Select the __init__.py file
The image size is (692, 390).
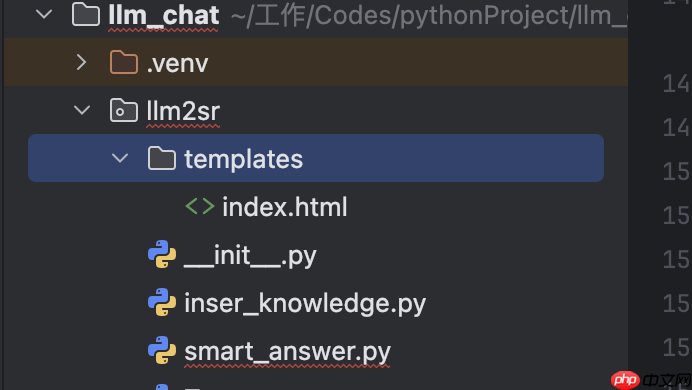tap(250, 255)
